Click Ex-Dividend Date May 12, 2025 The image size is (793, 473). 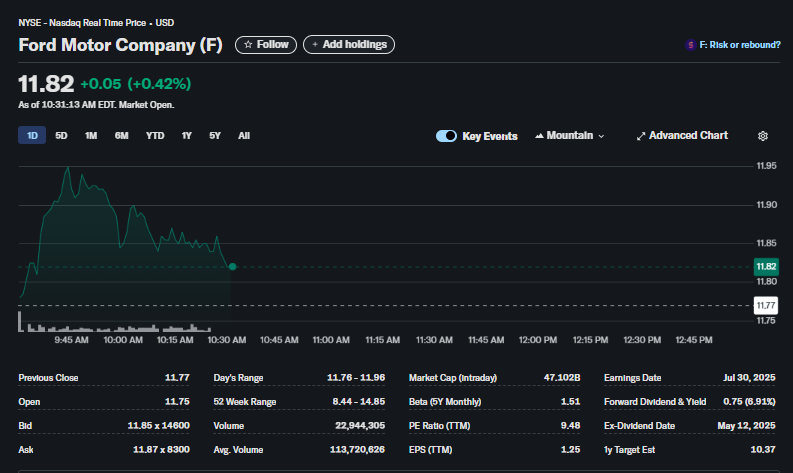coord(746,425)
